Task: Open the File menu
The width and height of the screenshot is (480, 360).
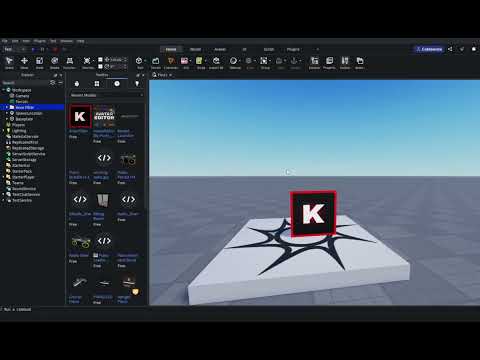Action: [5, 41]
